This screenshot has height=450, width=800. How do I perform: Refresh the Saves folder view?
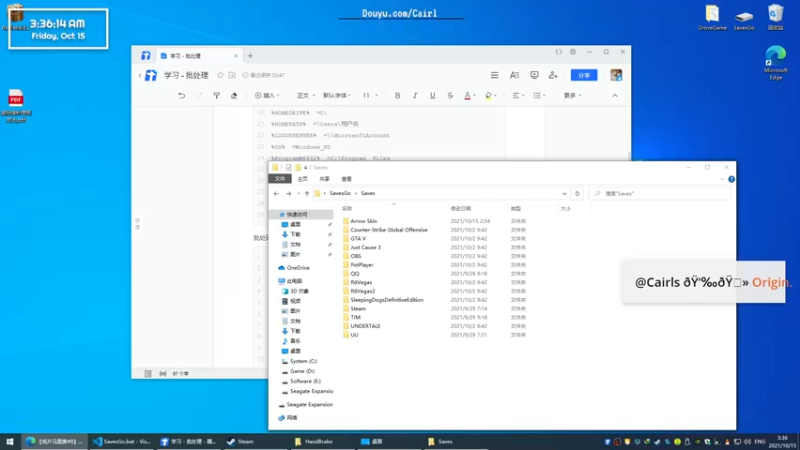(577, 193)
